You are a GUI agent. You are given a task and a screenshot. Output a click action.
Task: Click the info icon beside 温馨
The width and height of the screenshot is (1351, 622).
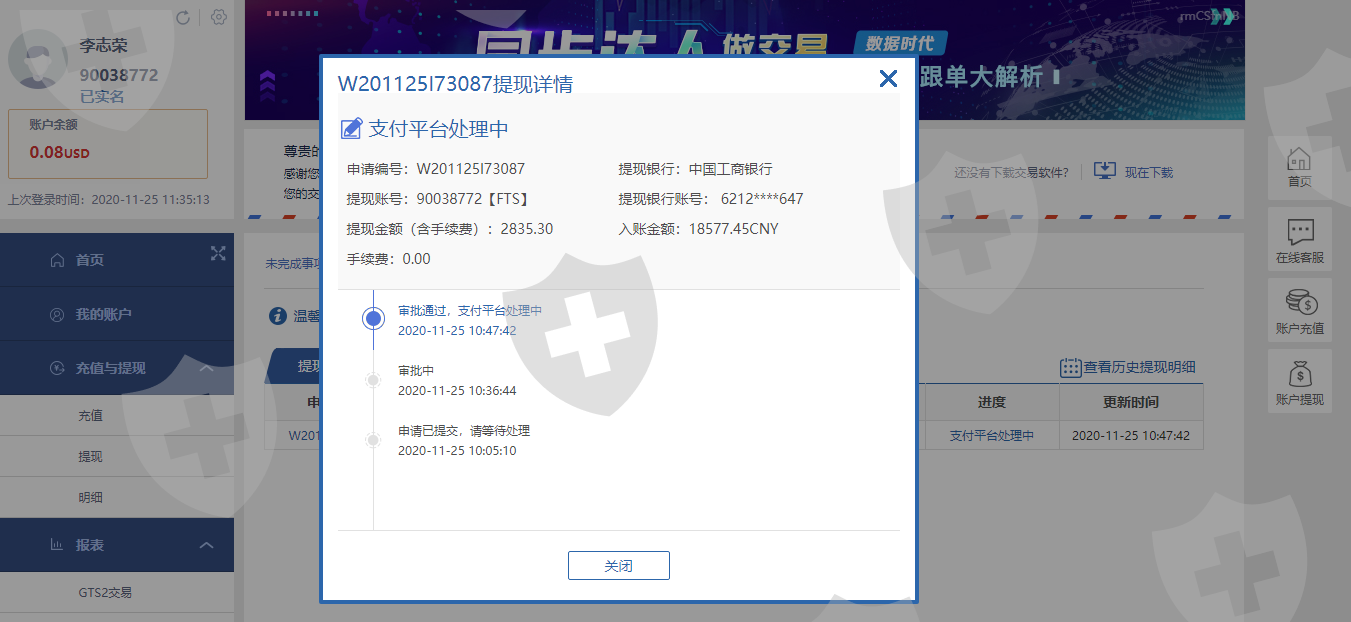(x=279, y=316)
